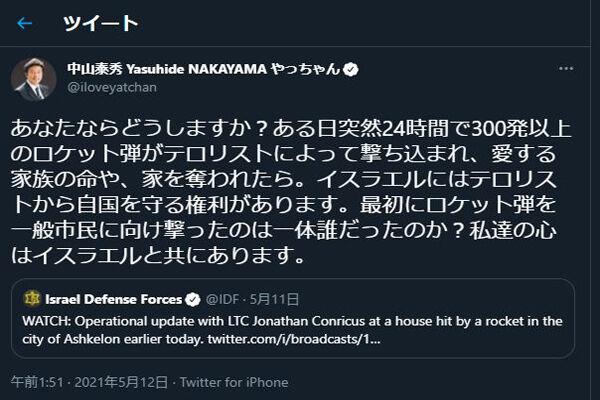Open the quoted WATCH: Operational update text
The height and width of the screenshot is (400, 600).
click(150, 320)
